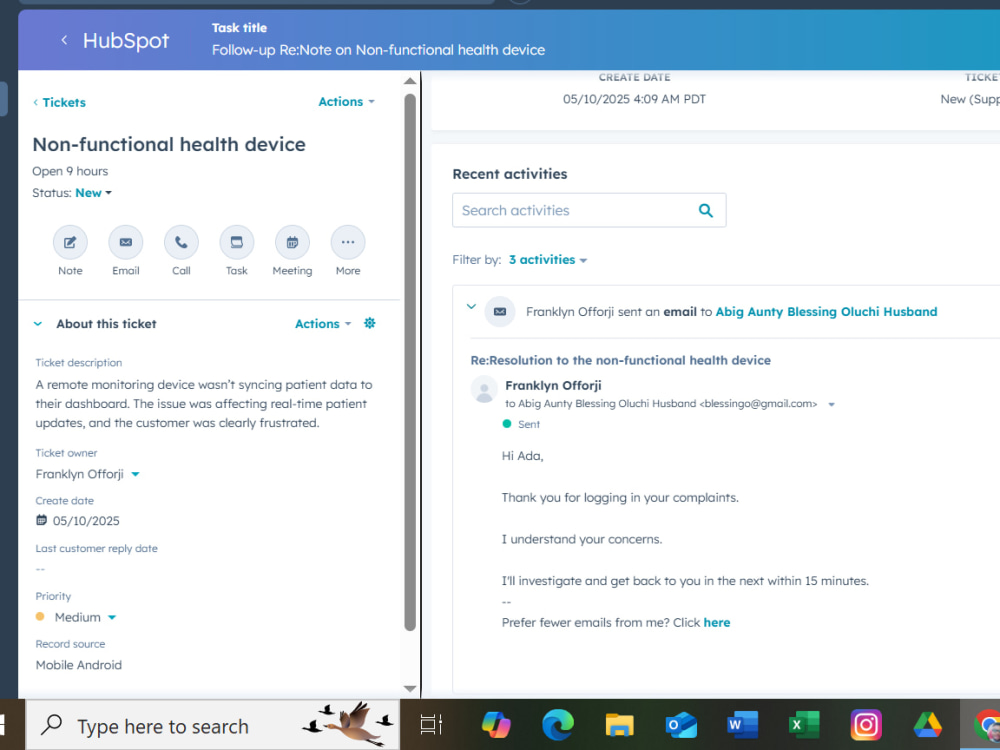Screen dimensions: 1000x750
Task: Collapse the sent email activity chevron
Action: 471,307
